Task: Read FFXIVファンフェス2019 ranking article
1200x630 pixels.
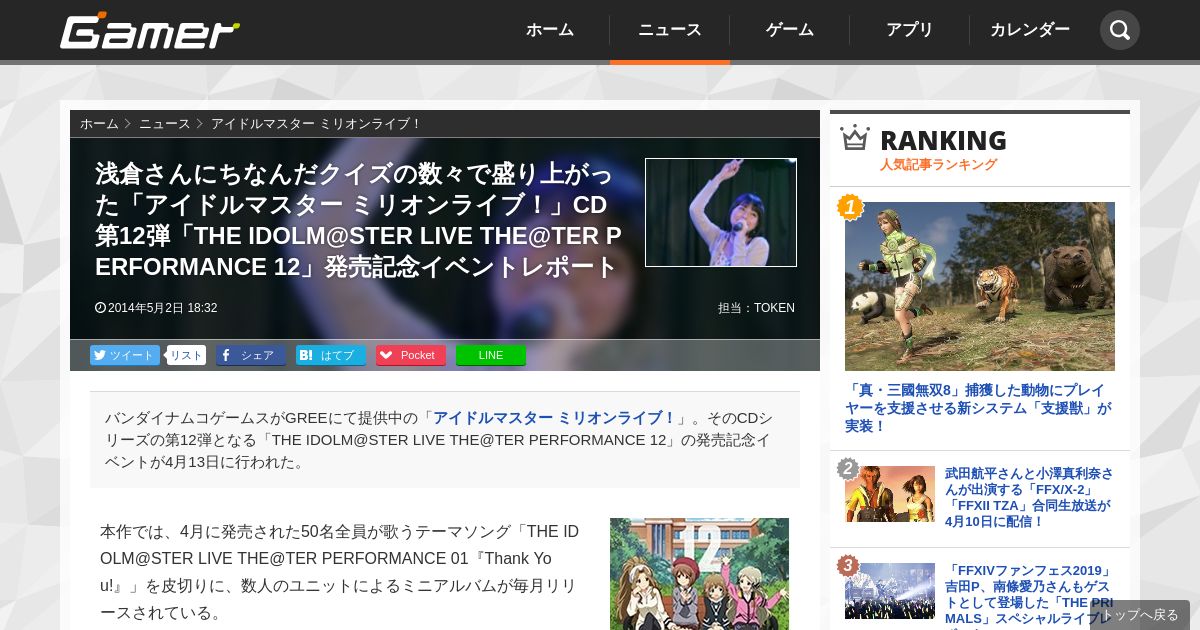Action: pyautogui.click(x=1029, y=595)
